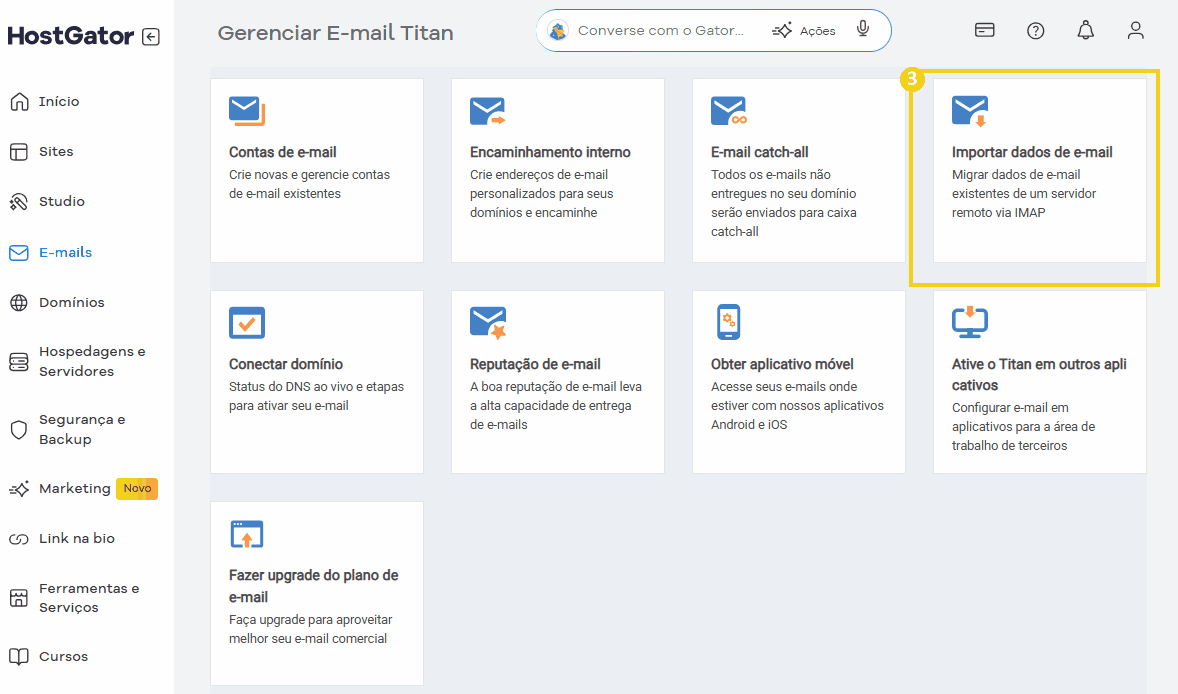1178x694 pixels.
Task: Open the E-mail catch-all title
Action: click(x=760, y=152)
